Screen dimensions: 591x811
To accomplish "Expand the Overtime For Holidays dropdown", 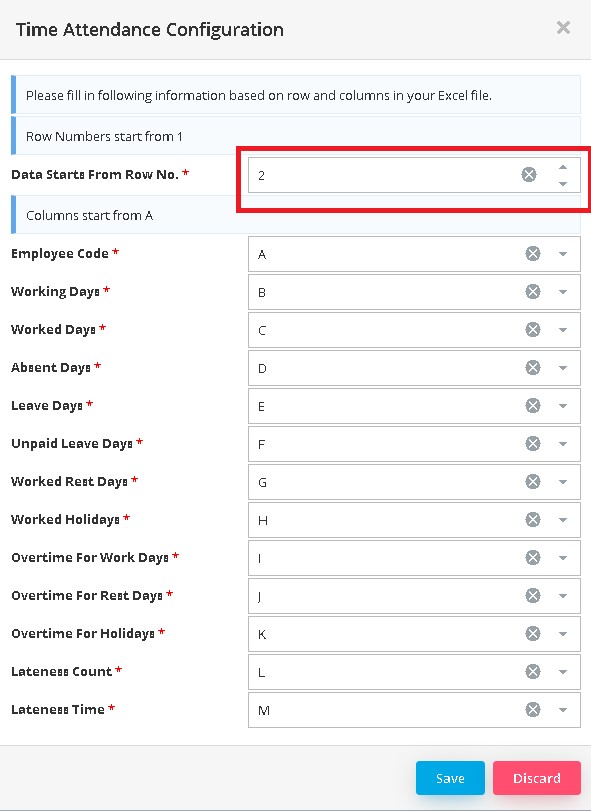I will point(563,634).
